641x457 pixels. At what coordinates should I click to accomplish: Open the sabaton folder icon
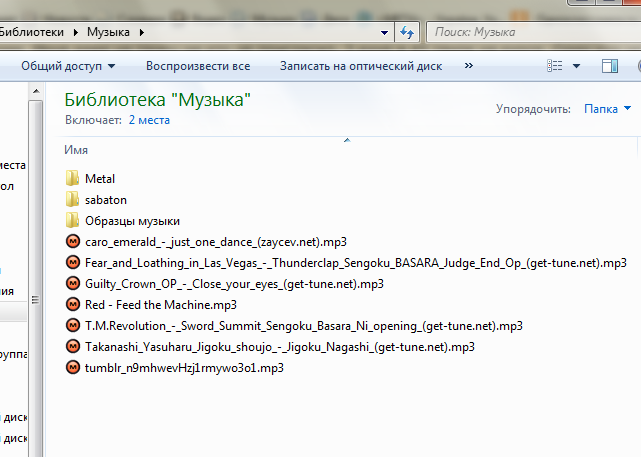(x=72, y=199)
